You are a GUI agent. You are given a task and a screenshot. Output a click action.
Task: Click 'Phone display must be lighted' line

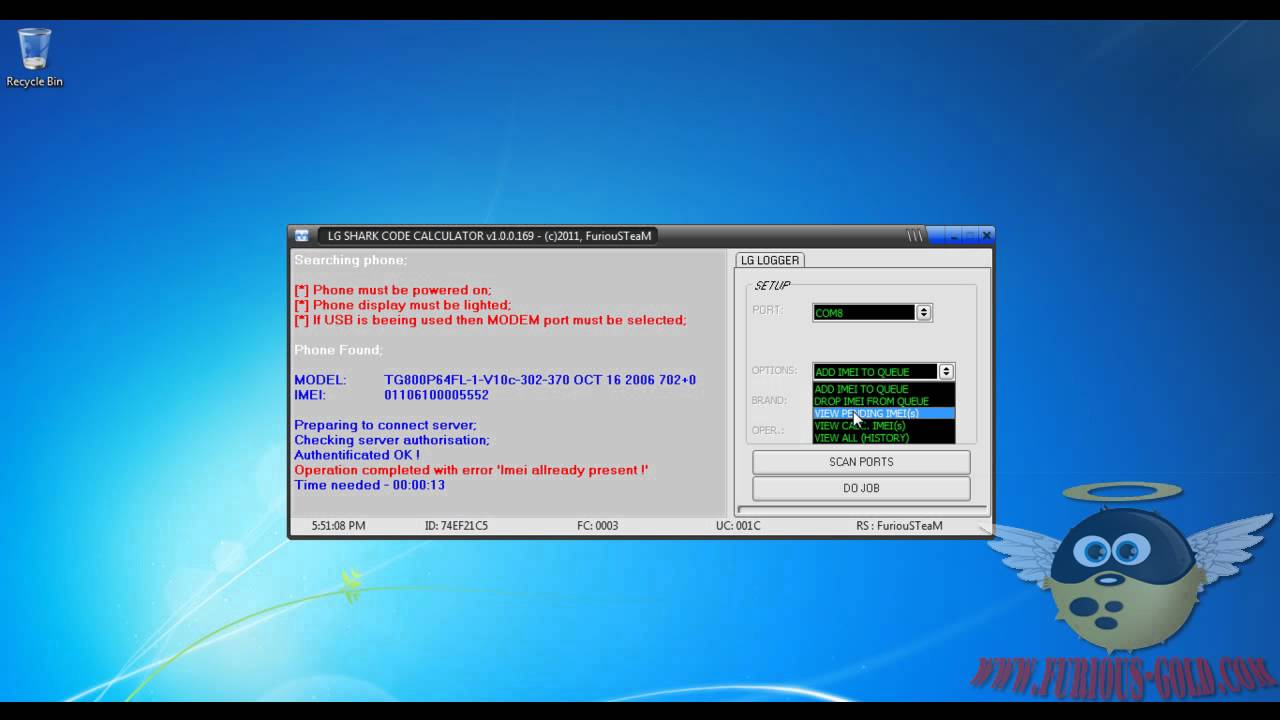coord(402,305)
